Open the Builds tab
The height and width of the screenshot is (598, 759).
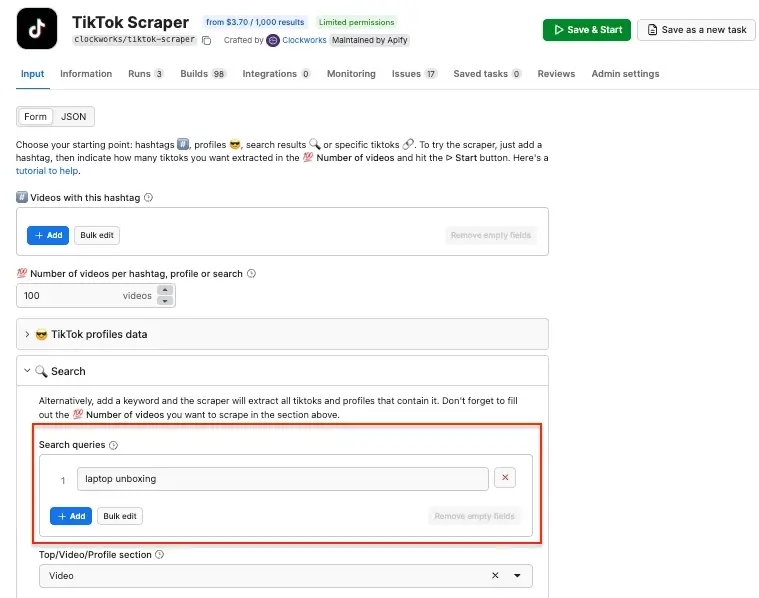[x=203, y=74]
